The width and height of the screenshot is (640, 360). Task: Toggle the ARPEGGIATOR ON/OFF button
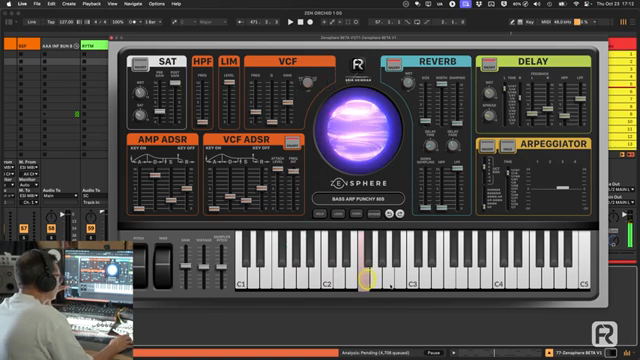pyautogui.click(x=487, y=146)
